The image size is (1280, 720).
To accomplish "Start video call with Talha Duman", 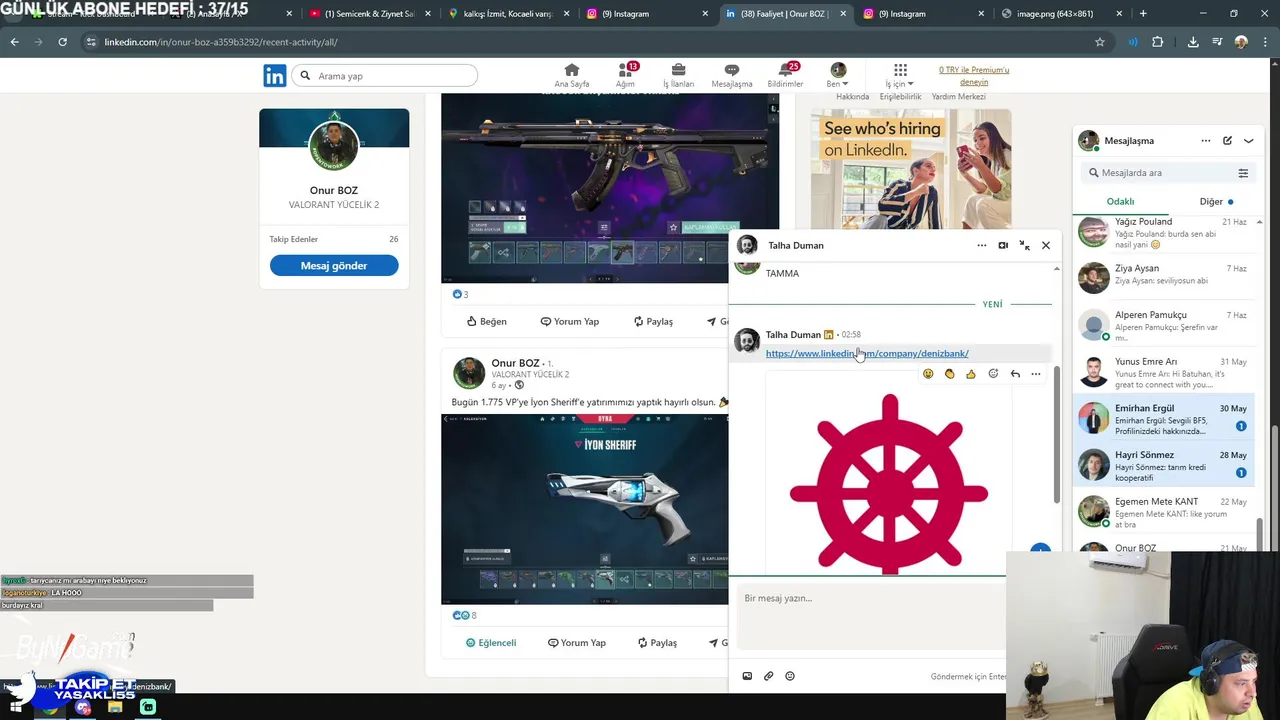I will pos(1003,245).
